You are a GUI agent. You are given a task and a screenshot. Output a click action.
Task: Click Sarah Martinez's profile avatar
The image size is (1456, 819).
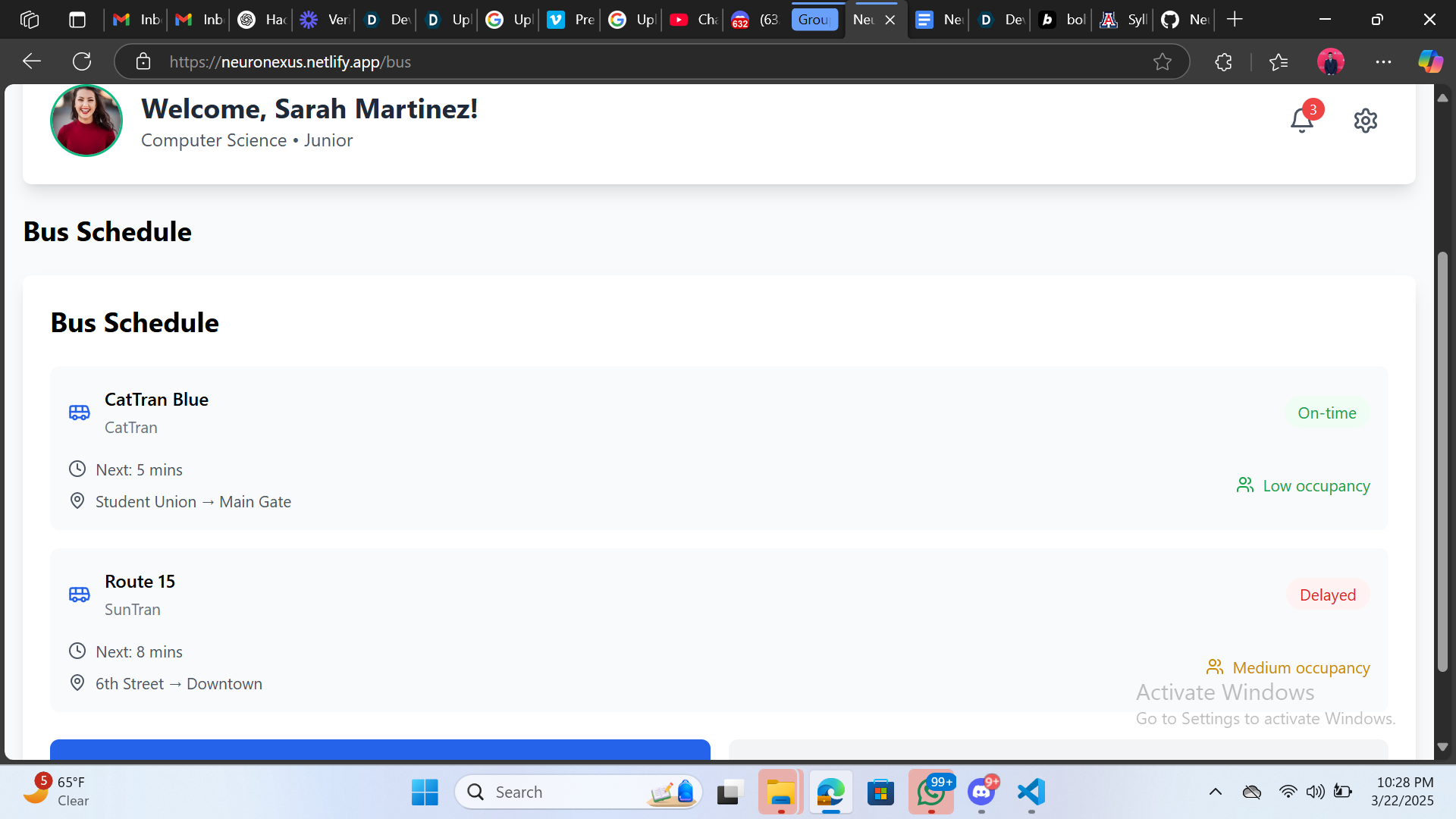pos(86,121)
